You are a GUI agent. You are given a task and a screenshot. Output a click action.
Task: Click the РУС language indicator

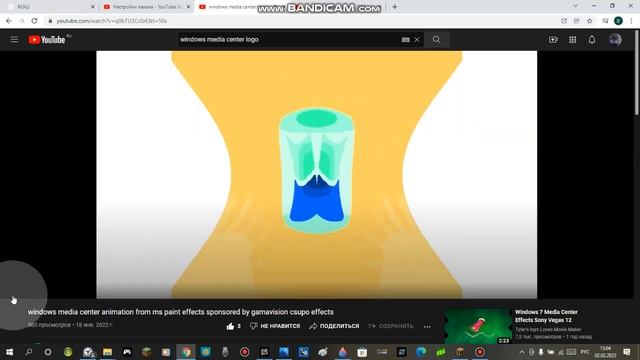point(585,352)
